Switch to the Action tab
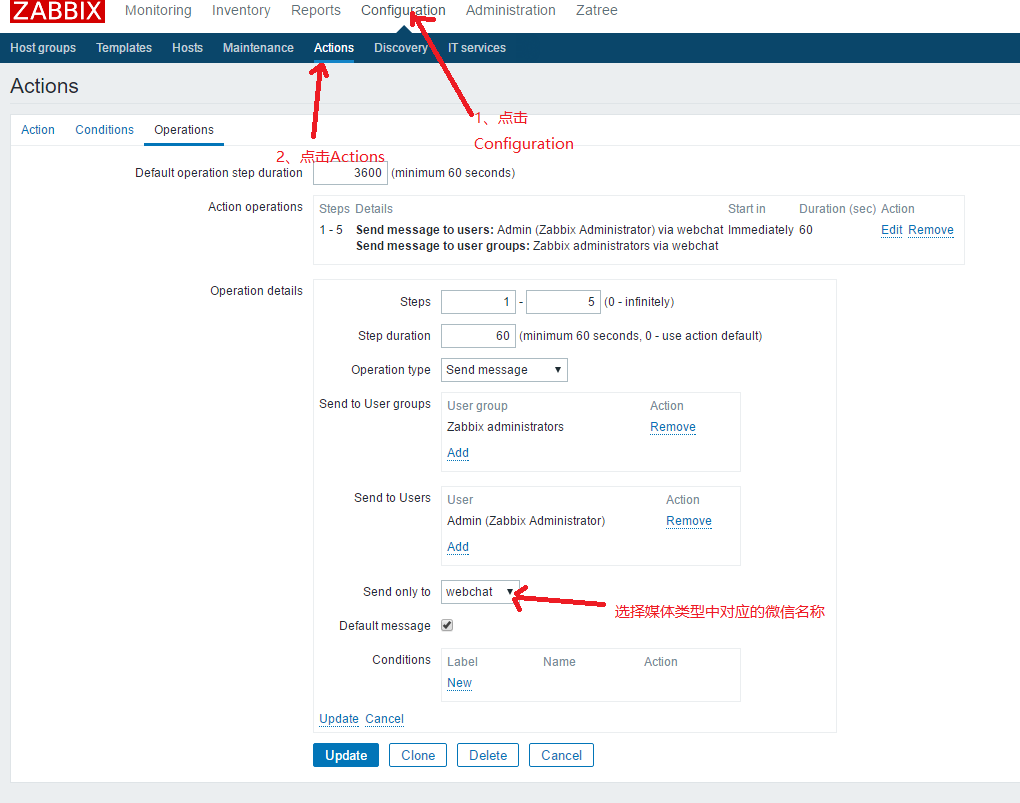This screenshot has height=803, width=1020. coord(38,129)
